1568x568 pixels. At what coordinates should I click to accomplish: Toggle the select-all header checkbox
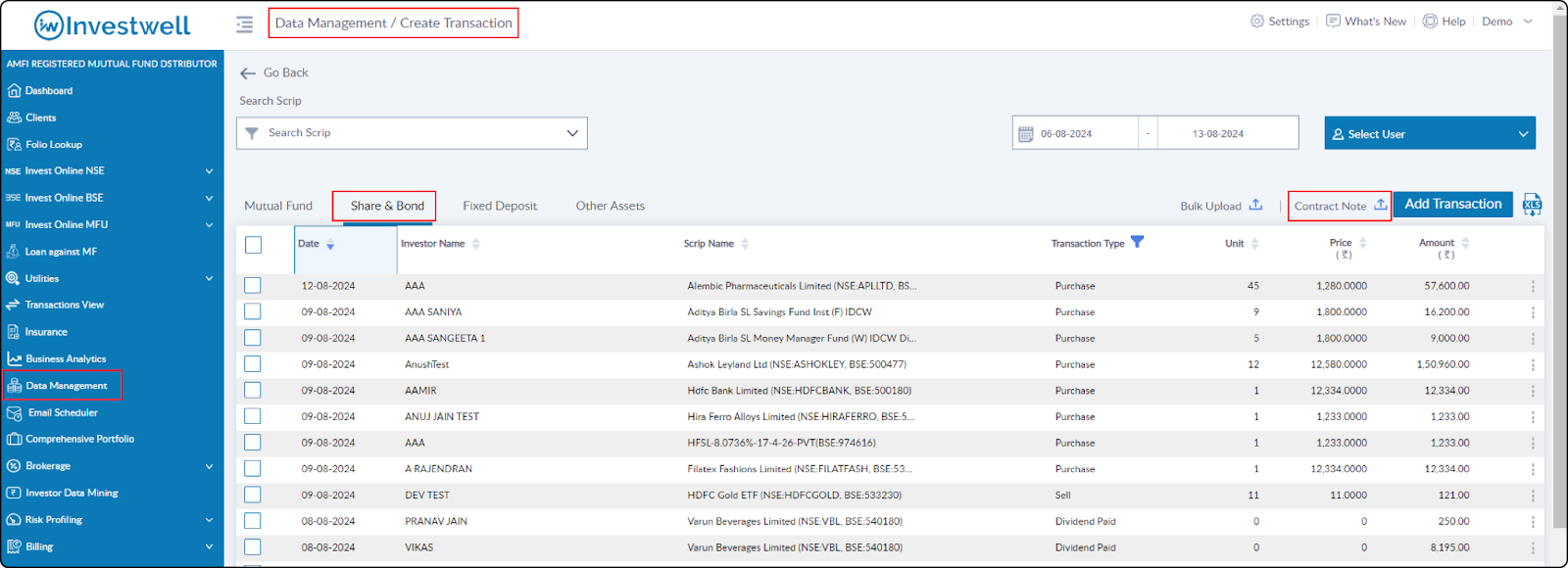click(254, 245)
